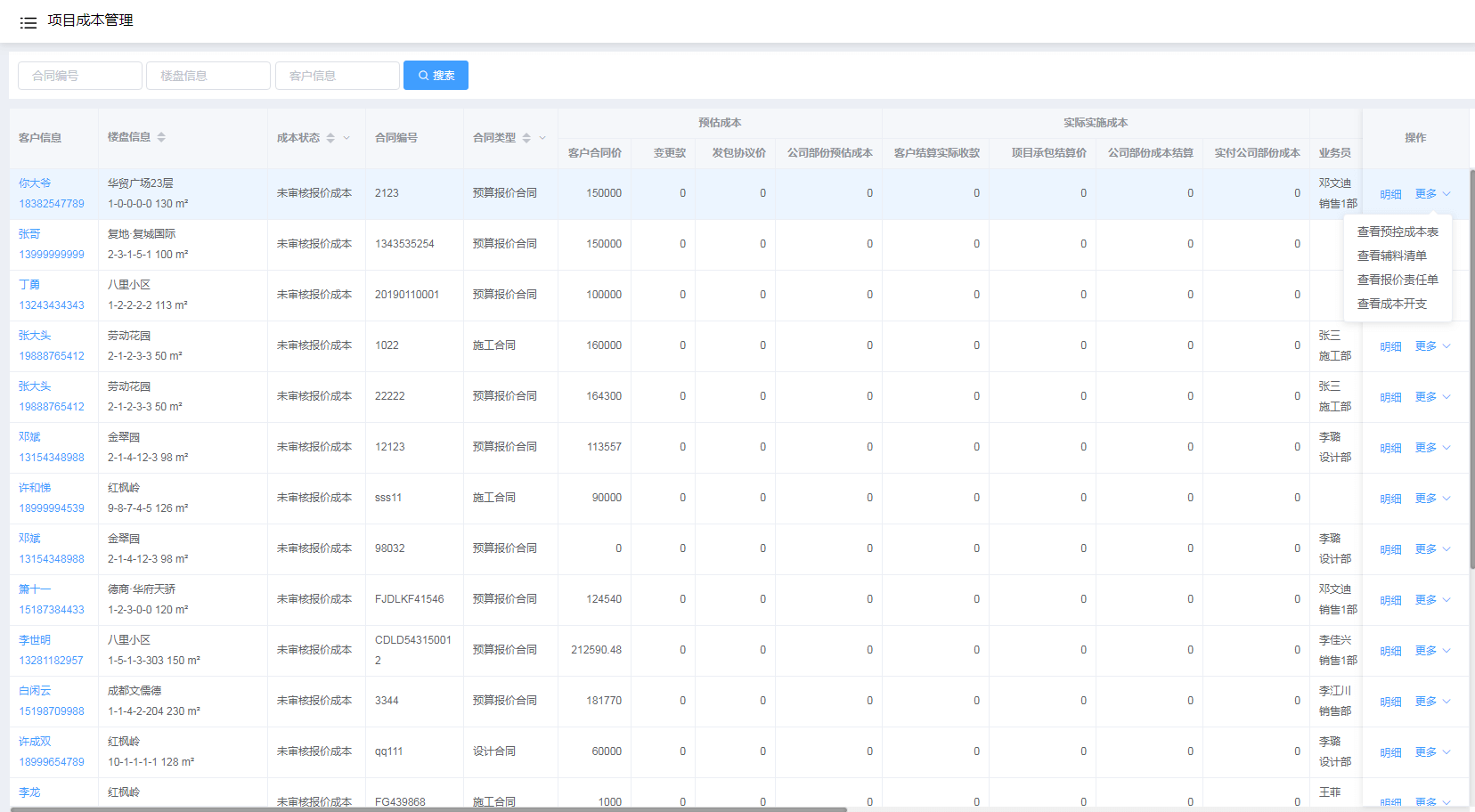Select 查看预控成本表 from the dropdown menu
This screenshot has width=1475, height=812.
coord(1397,231)
